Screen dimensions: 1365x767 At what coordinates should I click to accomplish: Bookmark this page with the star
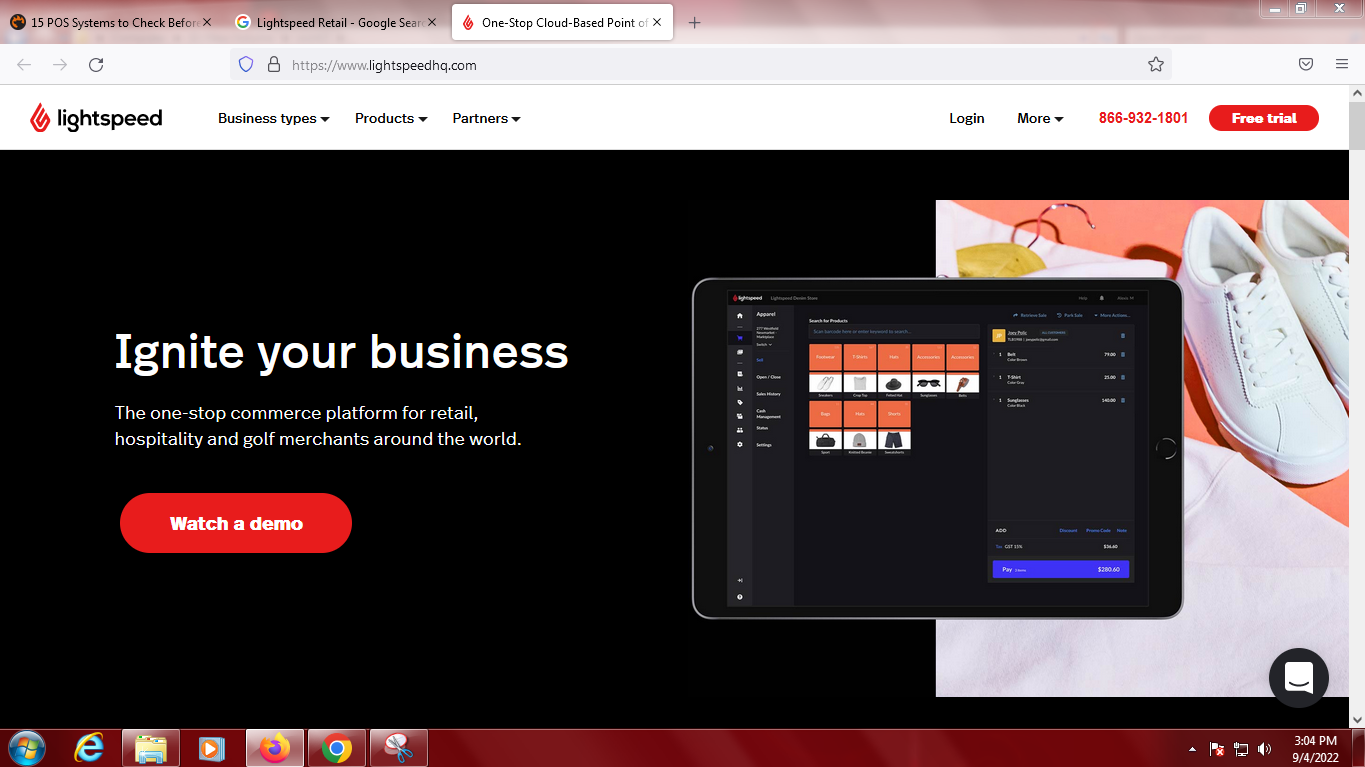(1156, 64)
